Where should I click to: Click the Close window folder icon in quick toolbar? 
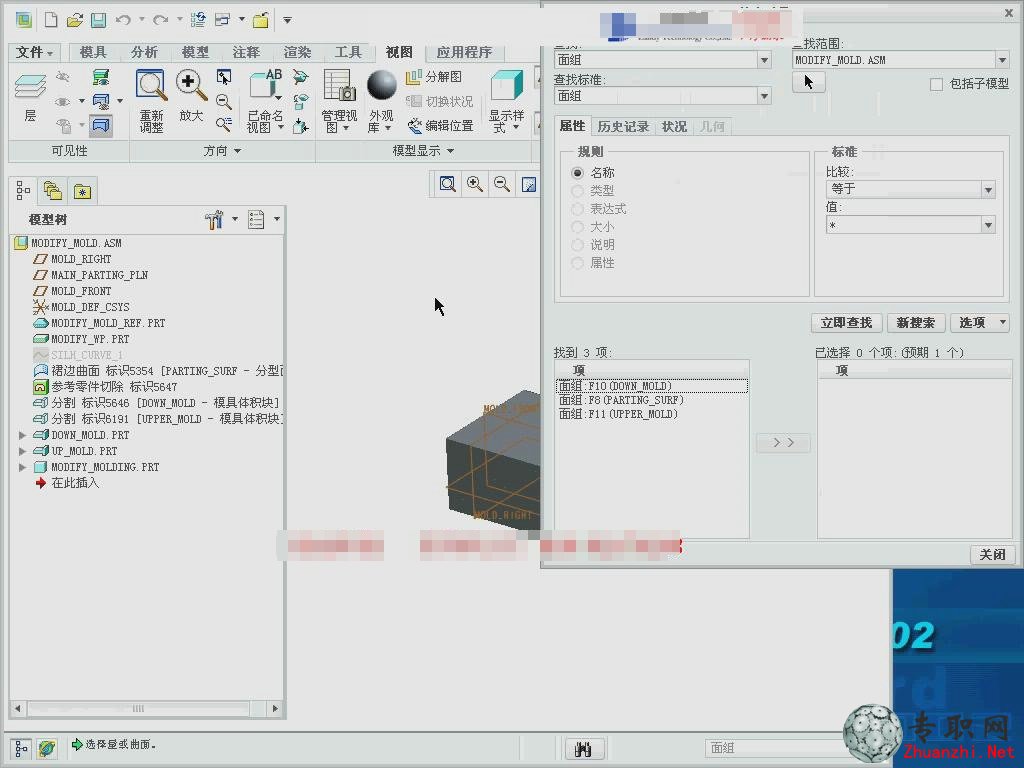[x=261, y=20]
